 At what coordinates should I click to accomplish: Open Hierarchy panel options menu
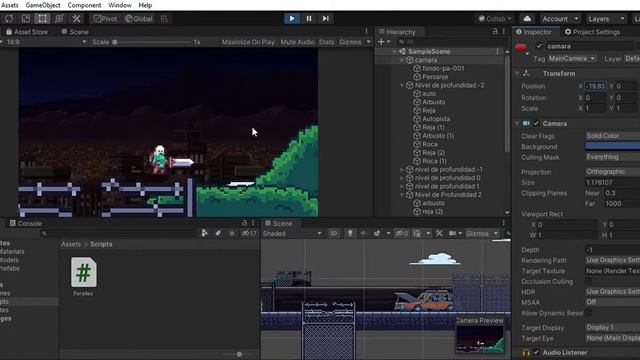(504, 31)
